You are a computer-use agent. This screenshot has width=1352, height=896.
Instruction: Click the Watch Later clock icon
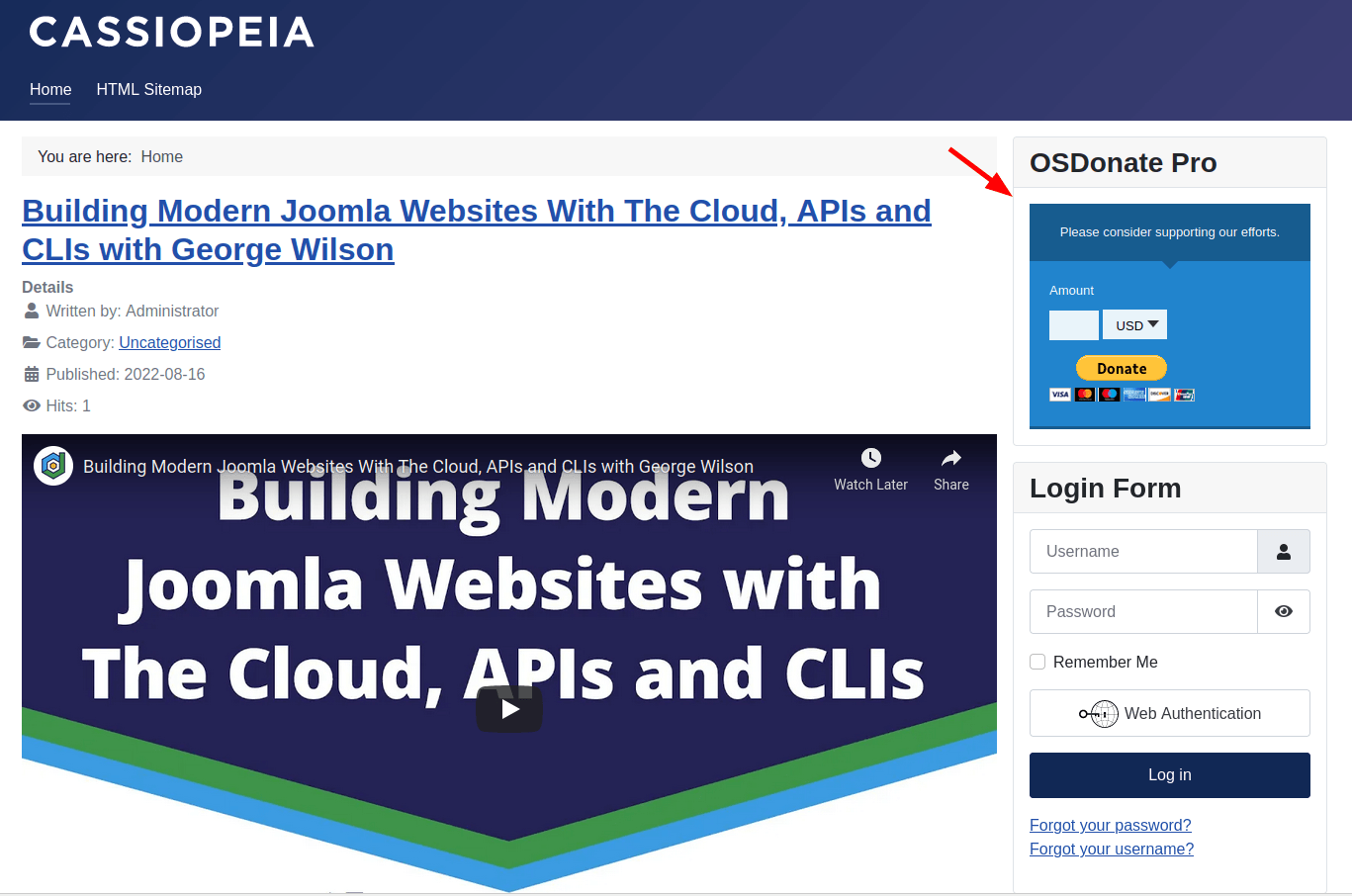[870, 458]
